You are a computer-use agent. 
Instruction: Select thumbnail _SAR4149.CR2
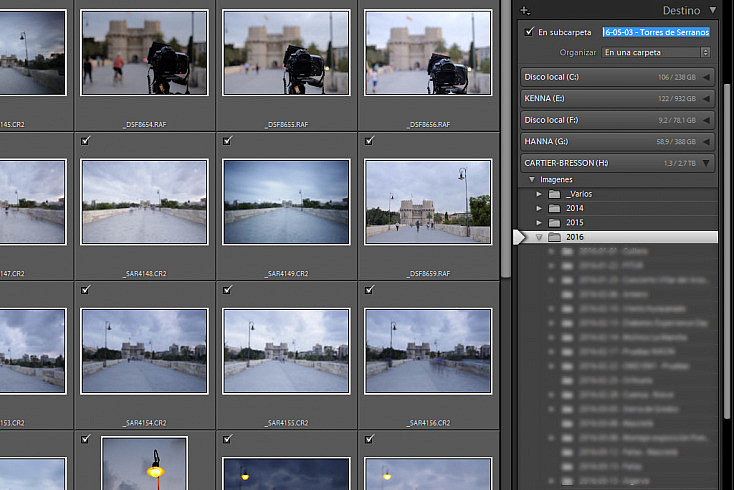pos(286,202)
